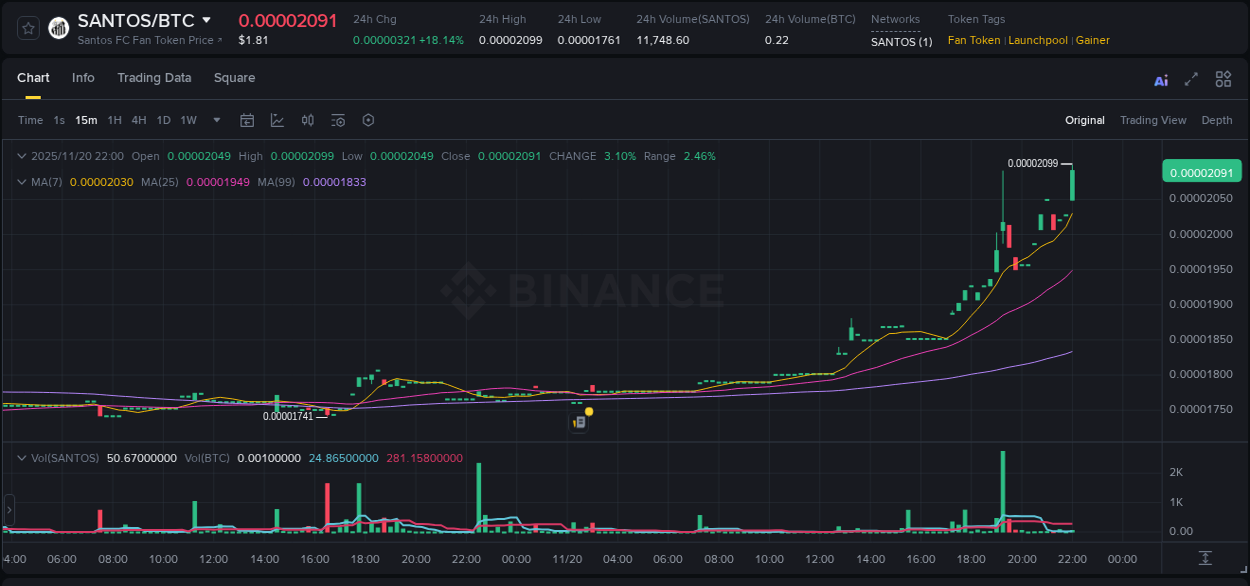Open the Square tab
This screenshot has height=586, width=1250.
(x=234, y=78)
